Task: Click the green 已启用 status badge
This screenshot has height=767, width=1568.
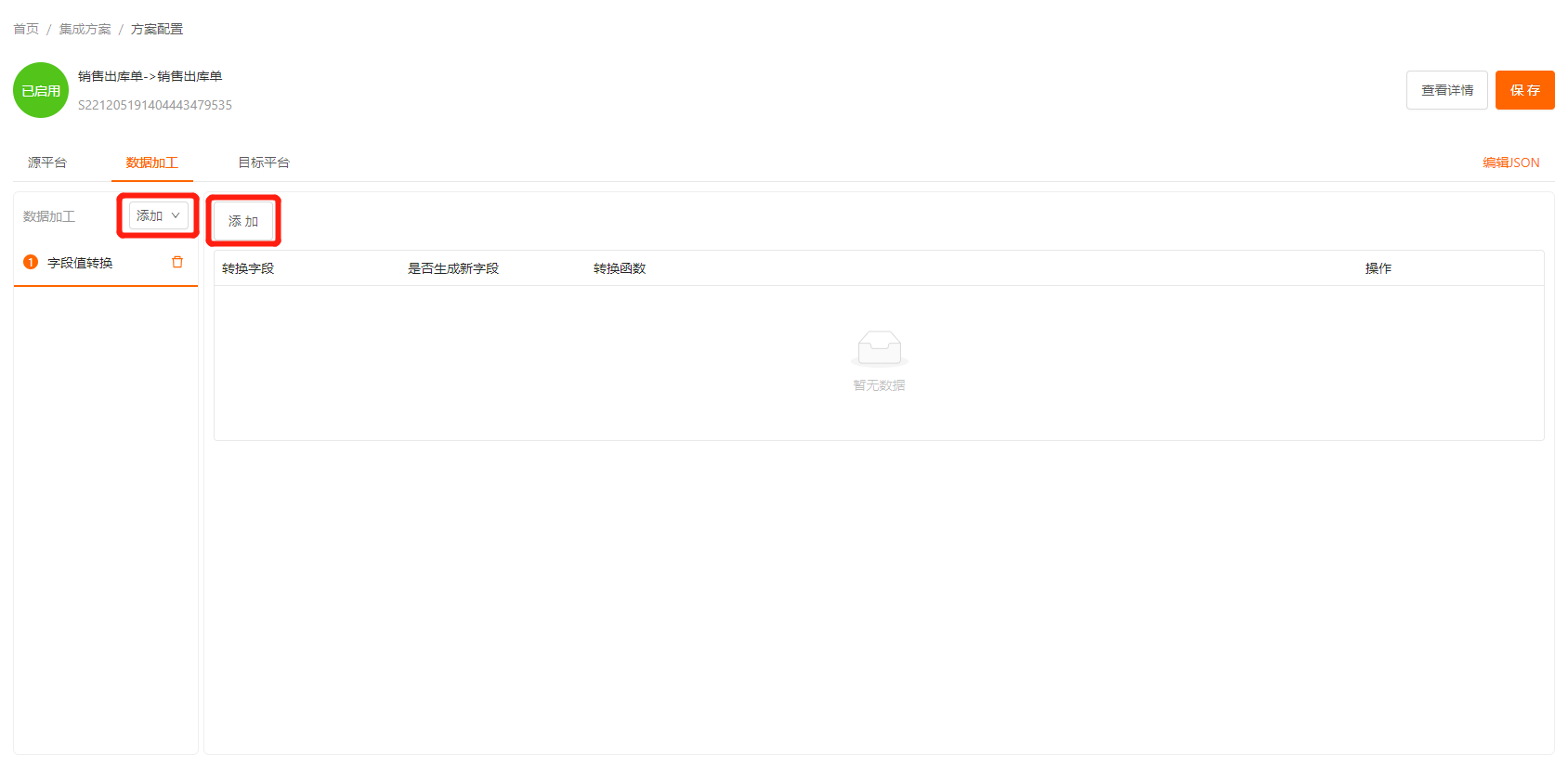Action: (x=41, y=90)
